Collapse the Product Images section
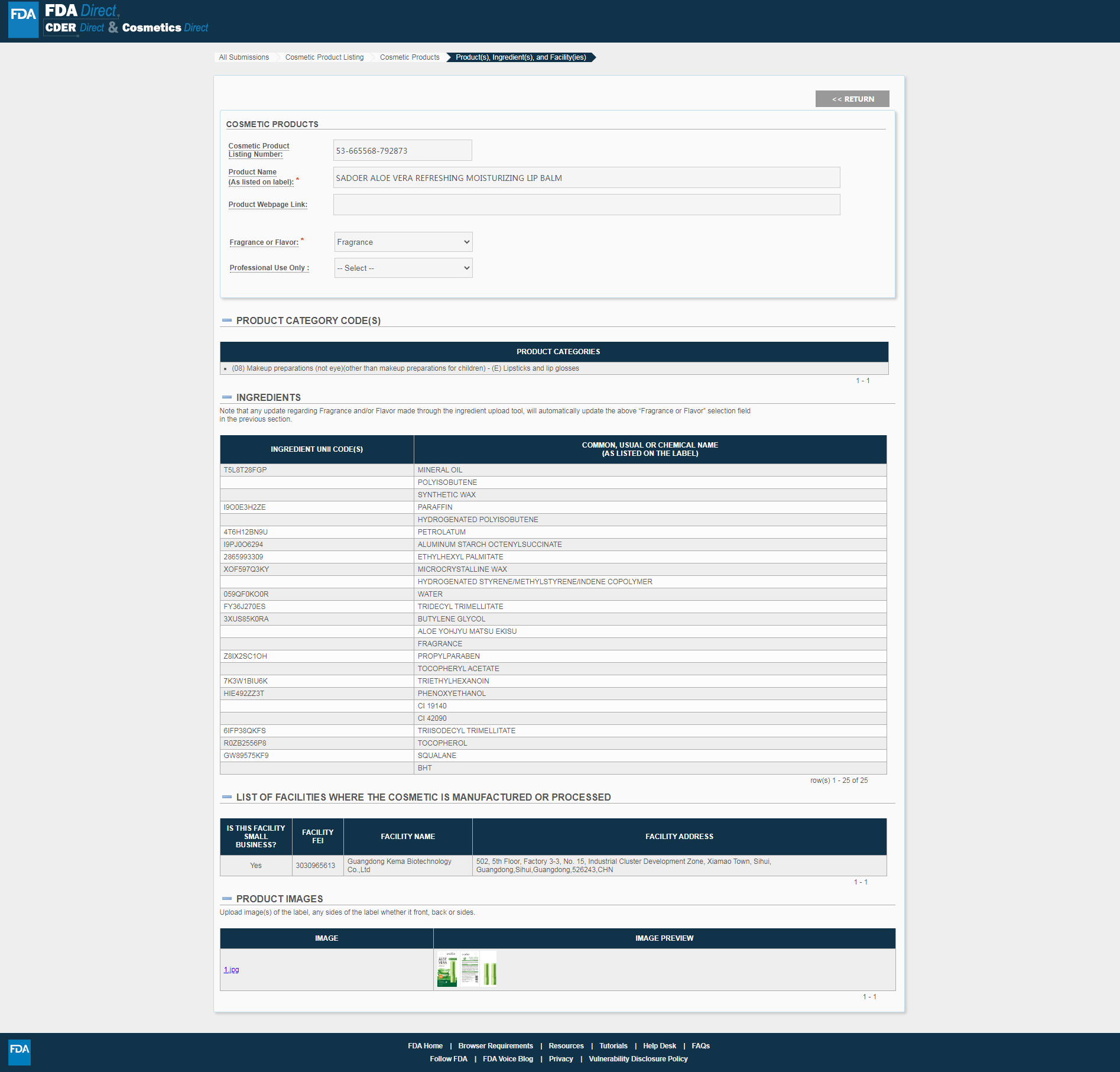 pos(227,899)
